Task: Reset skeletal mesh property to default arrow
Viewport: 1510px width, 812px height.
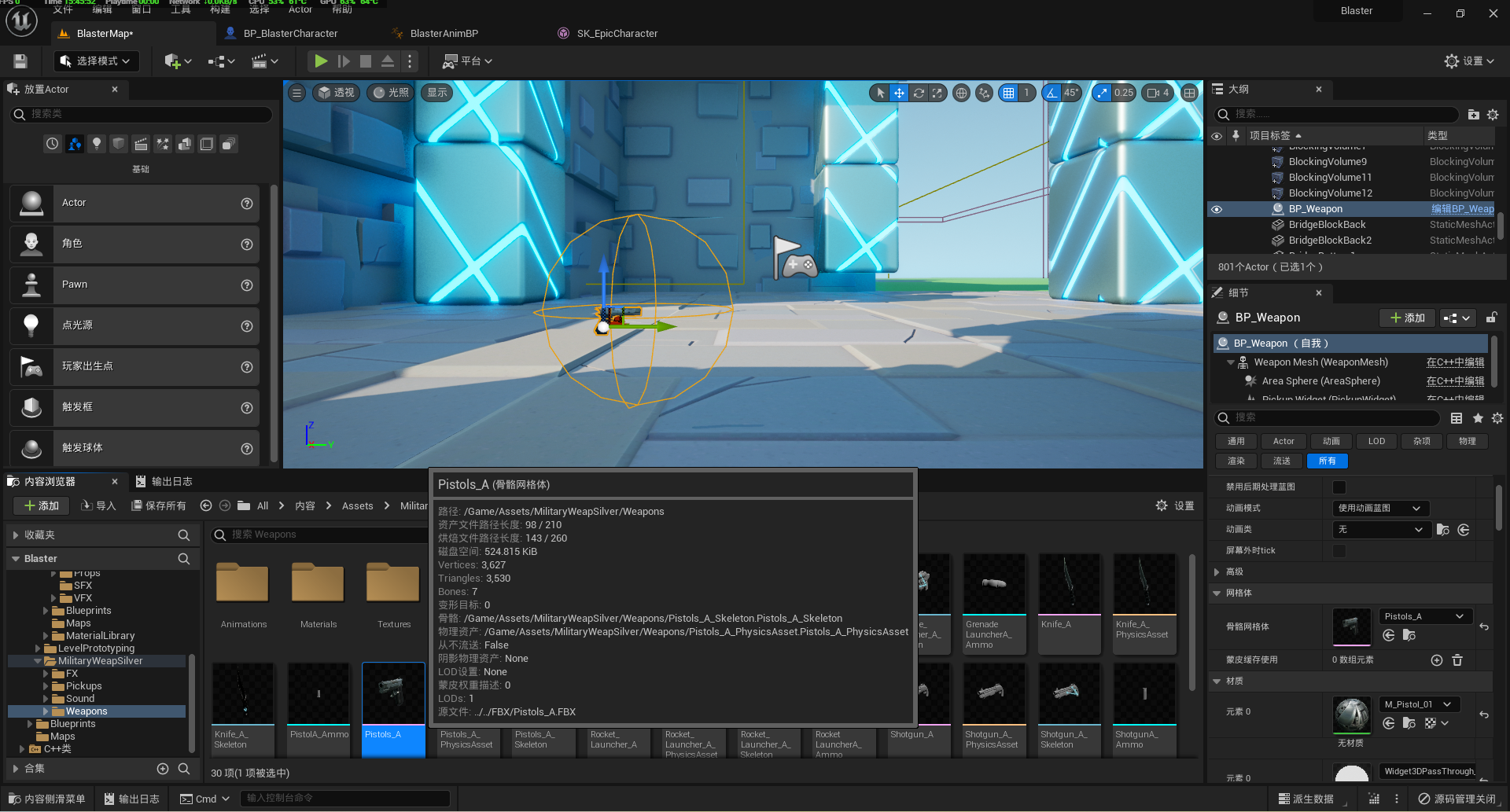Action: pyautogui.click(x=1484, y=627)
